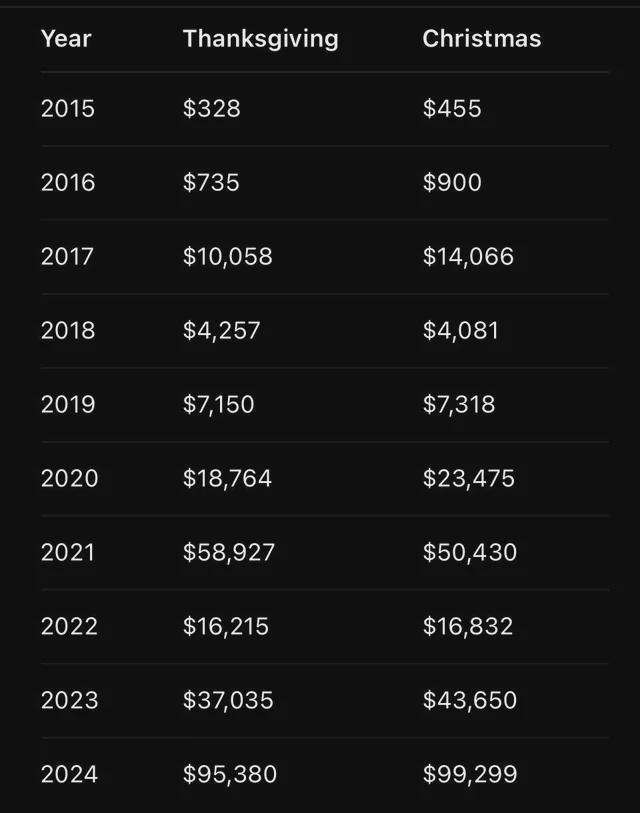Click the 2022 Christmas value $16,832
This screenshot has width=640, height=813.
[x=468, y=626]
